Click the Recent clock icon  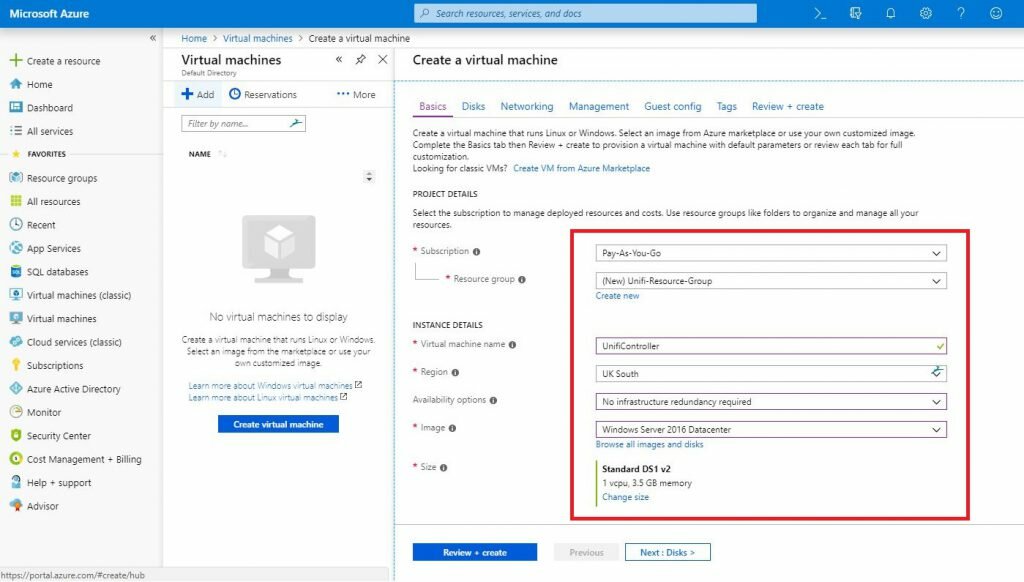tap(16, 225)
